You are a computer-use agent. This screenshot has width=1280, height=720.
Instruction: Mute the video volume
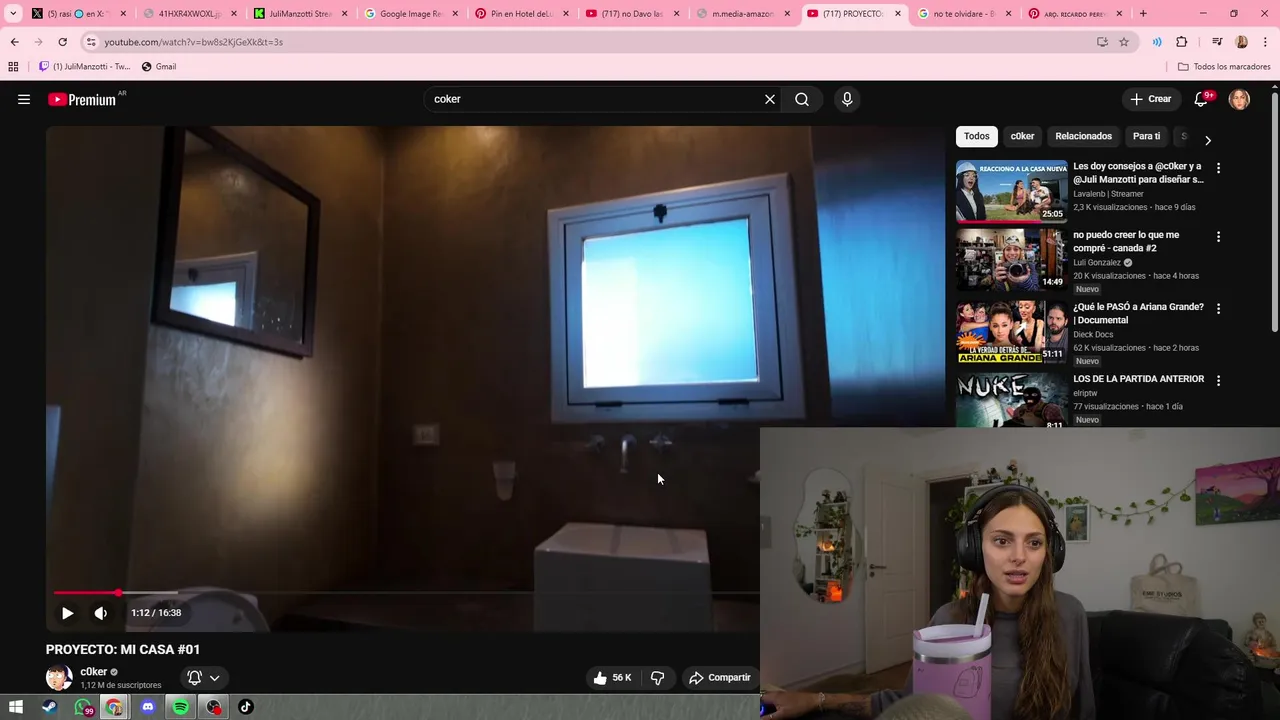click(x=101, y=613)
